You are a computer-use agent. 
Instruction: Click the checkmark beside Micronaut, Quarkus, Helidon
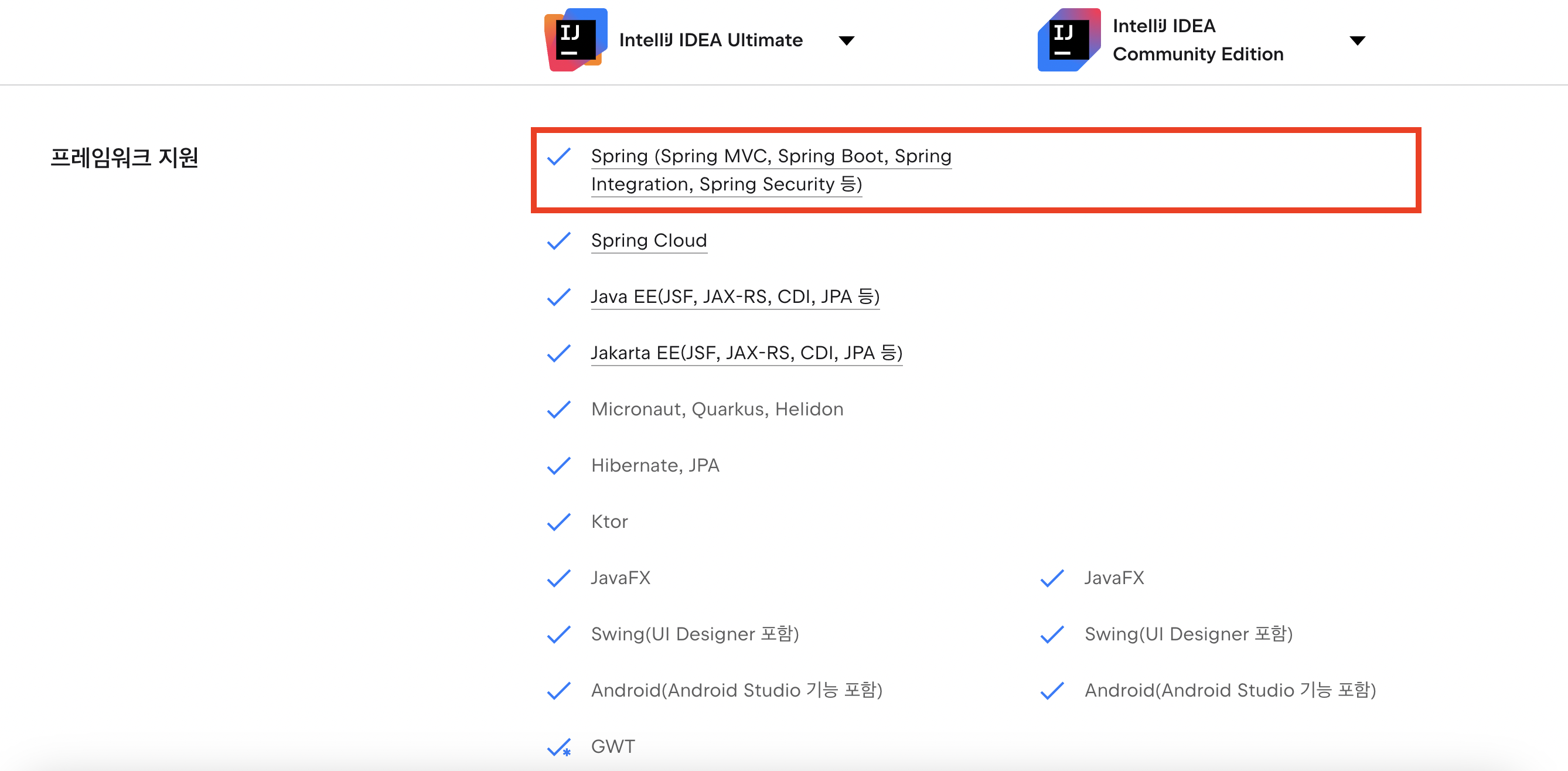[x=559, y=410]
